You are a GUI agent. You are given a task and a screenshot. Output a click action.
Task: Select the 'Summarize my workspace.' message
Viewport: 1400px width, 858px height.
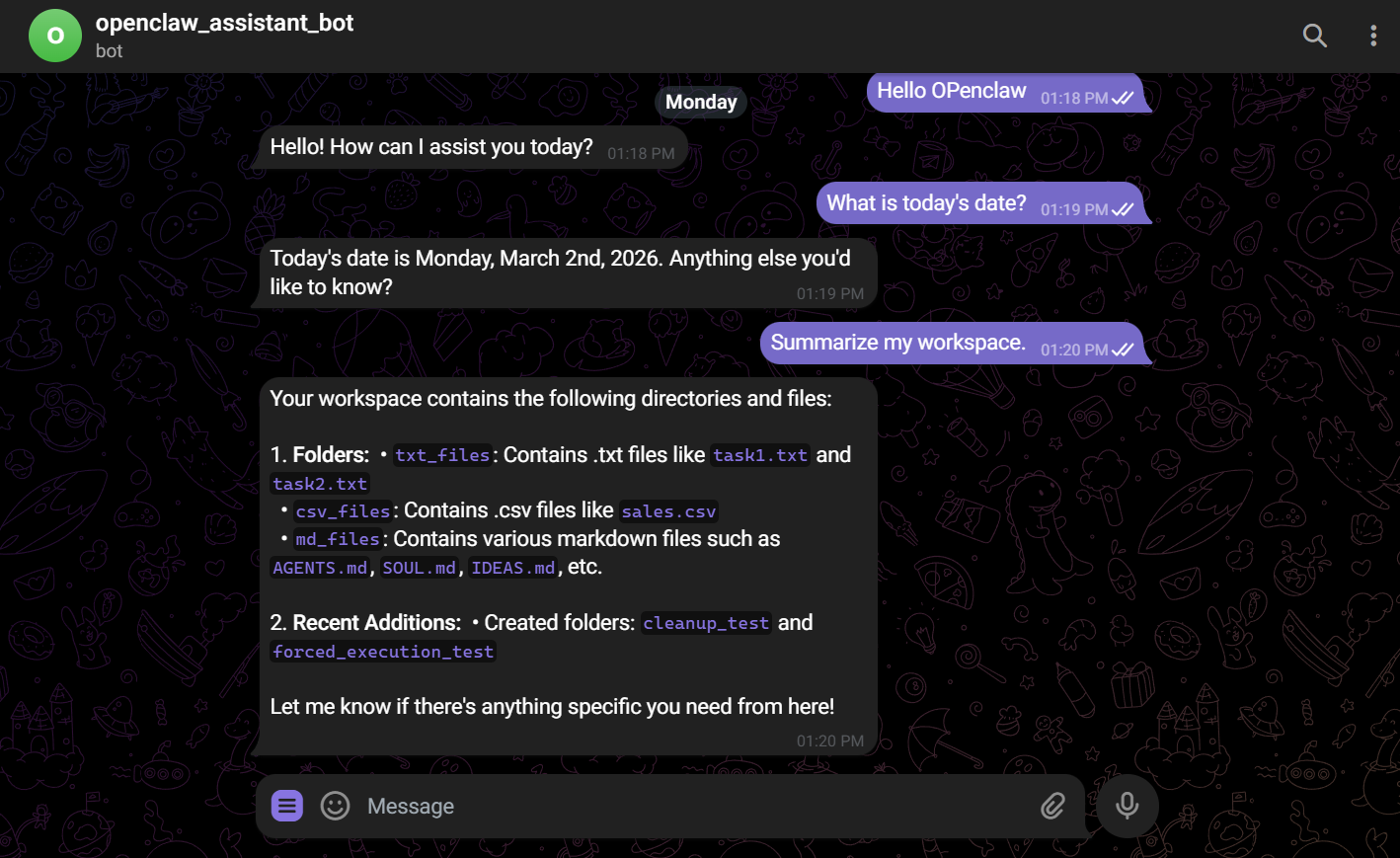(x=898, y=342)
